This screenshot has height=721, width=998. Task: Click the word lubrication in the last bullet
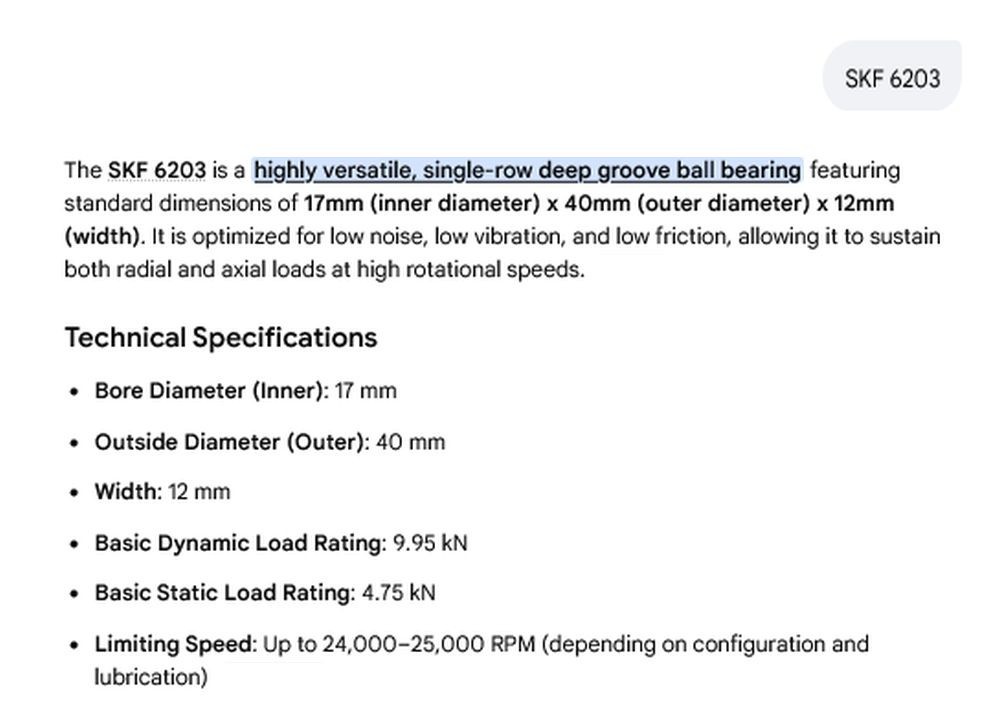(148, 677)
